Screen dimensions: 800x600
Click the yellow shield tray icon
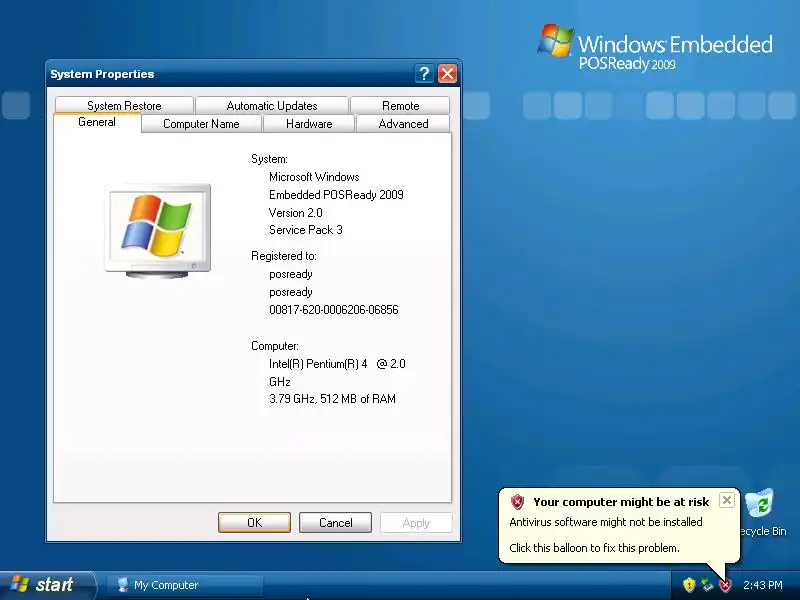689,585
